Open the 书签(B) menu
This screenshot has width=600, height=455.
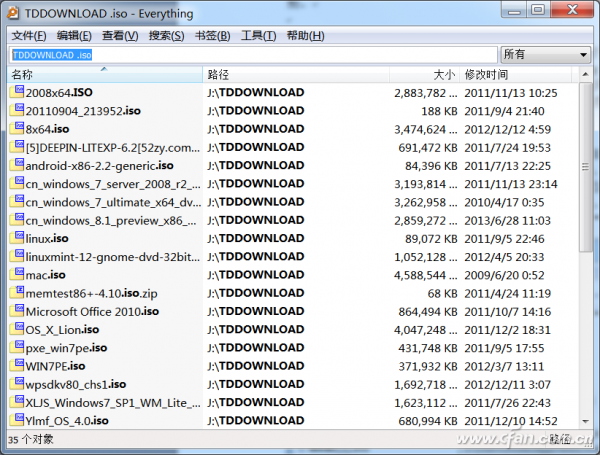point(213,36)
